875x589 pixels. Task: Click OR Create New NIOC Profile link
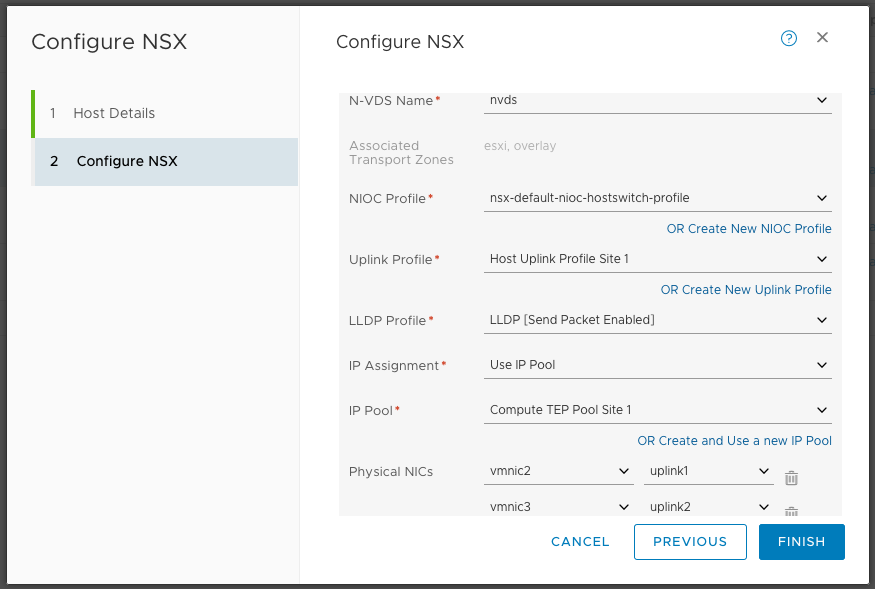749,229
